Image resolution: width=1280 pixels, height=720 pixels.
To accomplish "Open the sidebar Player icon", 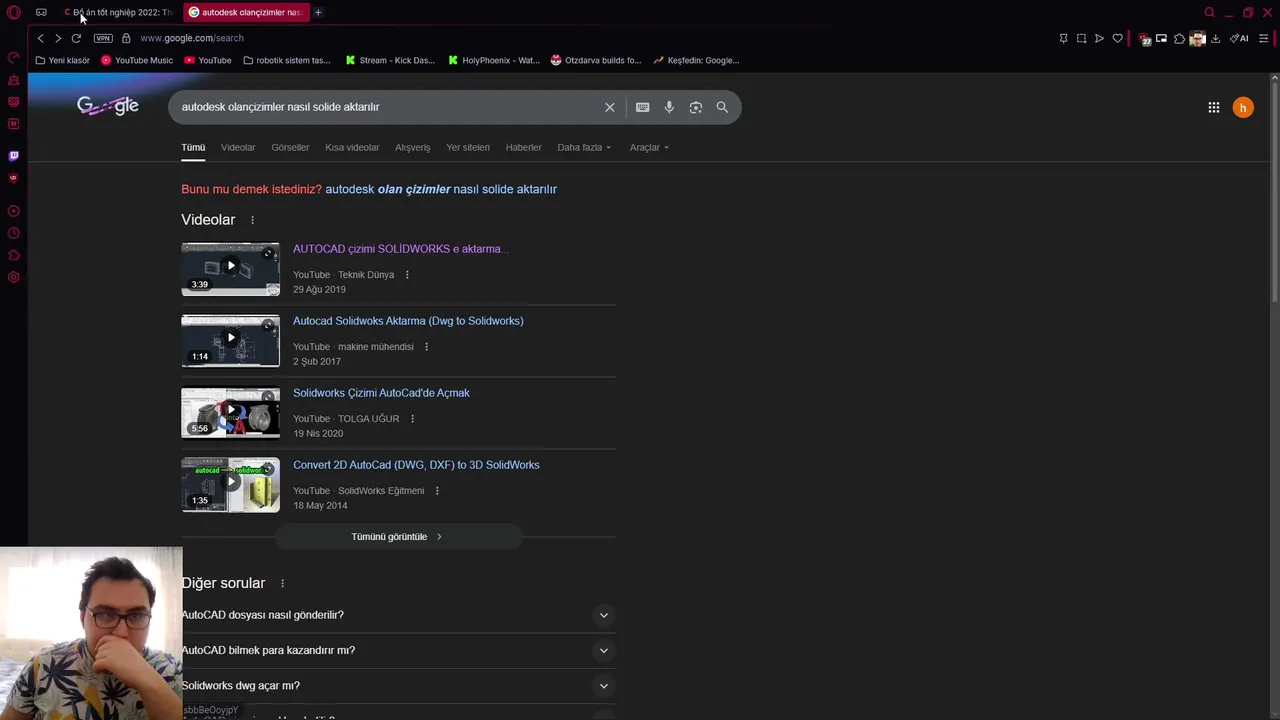I will [x=14, y=211].
